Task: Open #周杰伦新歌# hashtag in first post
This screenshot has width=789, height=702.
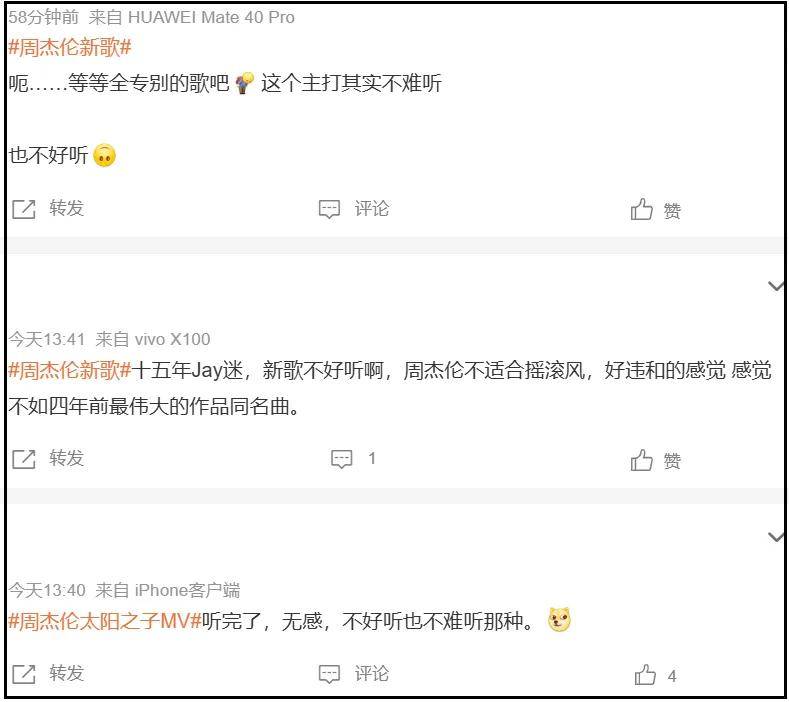Action: tap(70, 48)
